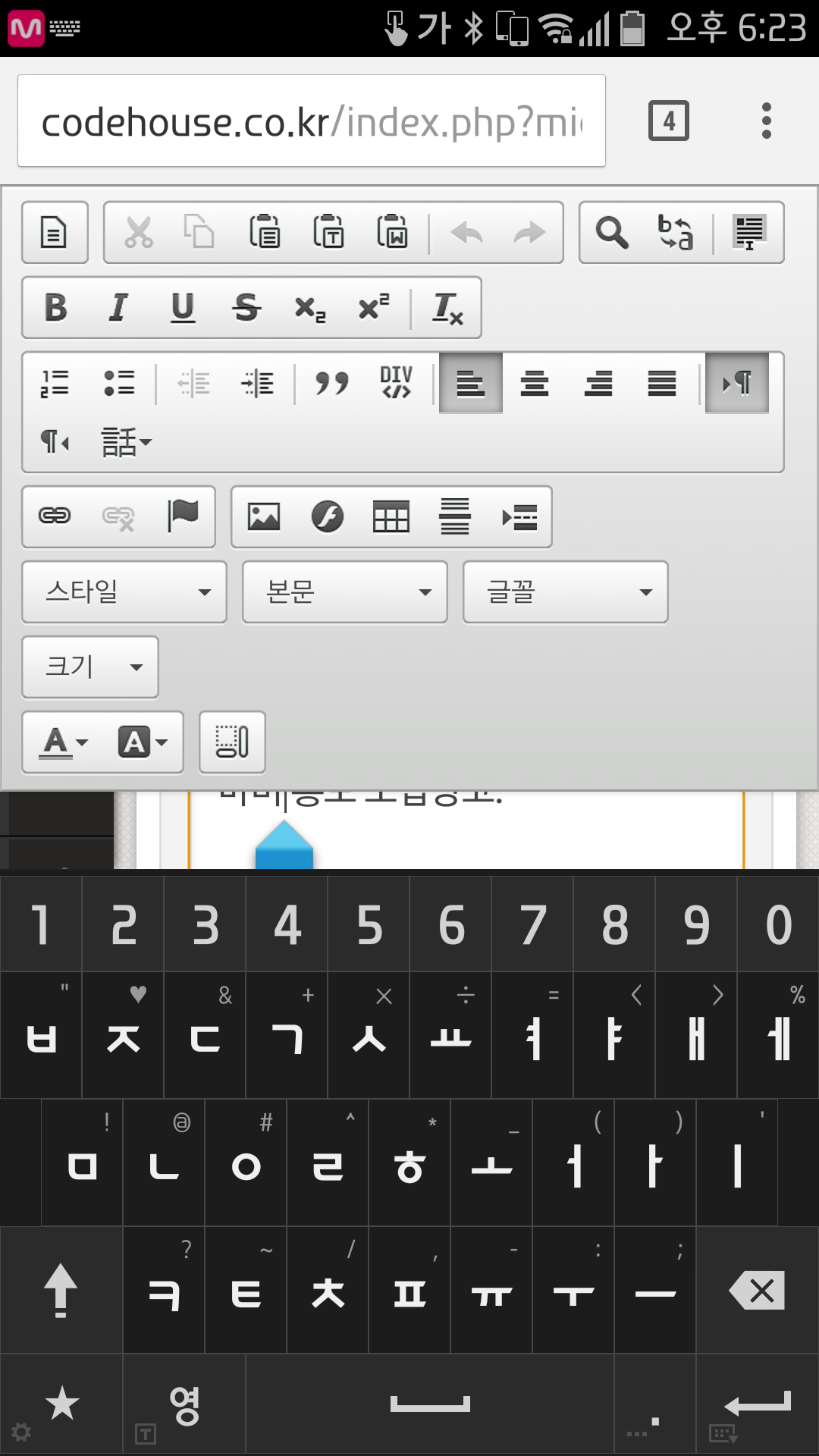This screenshot has width=819, height=1456.
Task: Click the strikethrough icon
Action: click(246, 308)
